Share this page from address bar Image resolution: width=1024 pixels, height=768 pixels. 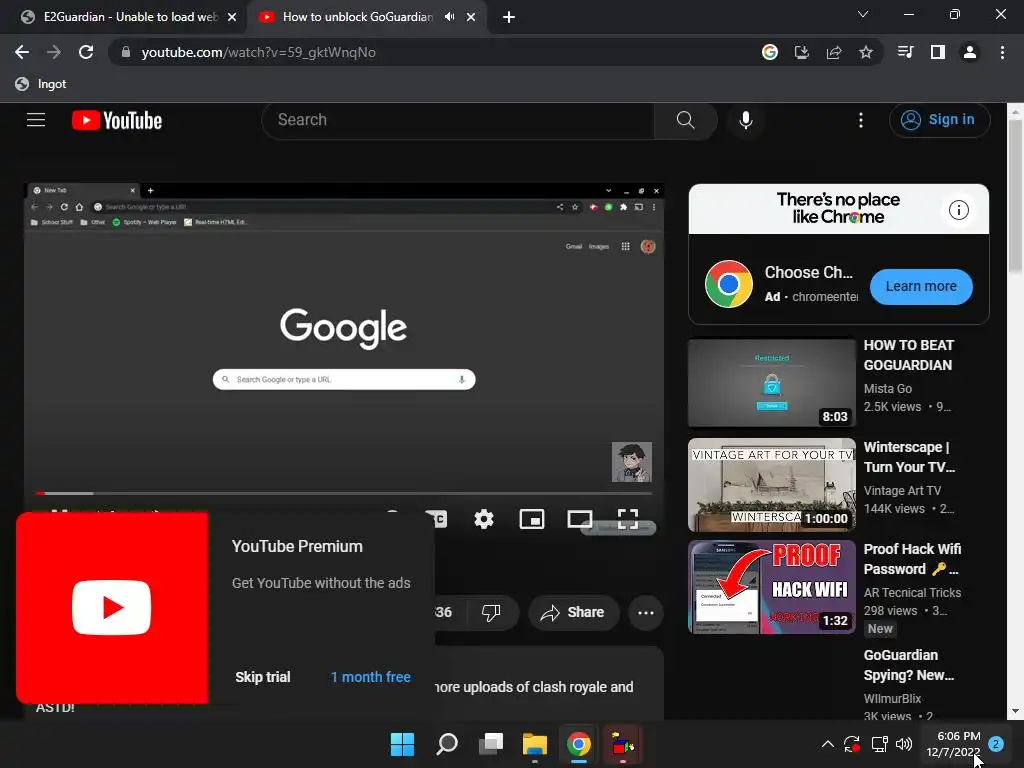pos(833,52)
